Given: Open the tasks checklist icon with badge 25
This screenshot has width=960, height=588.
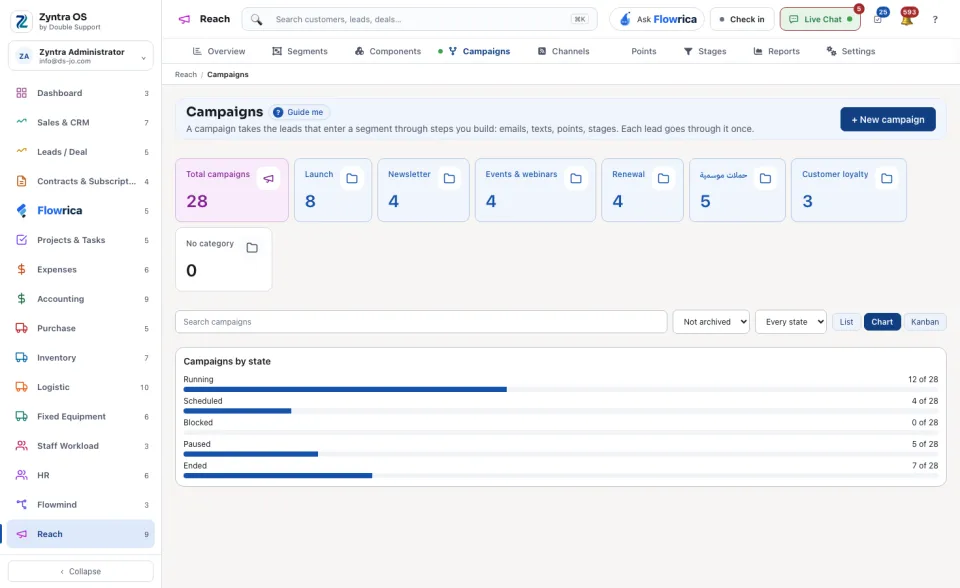Looking at the screenshot, I should tap(878, 20).
